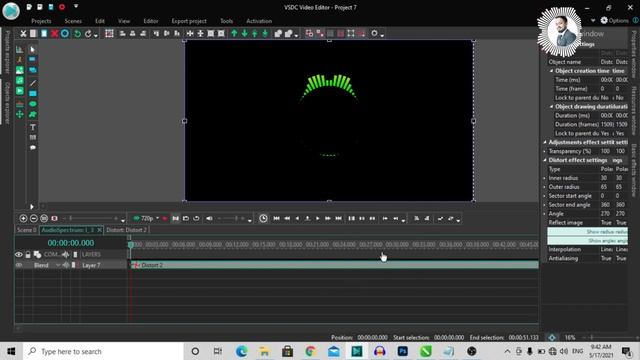Collapse Object drawing duration section
Screen dimensions: 640x360
(551, 107)
